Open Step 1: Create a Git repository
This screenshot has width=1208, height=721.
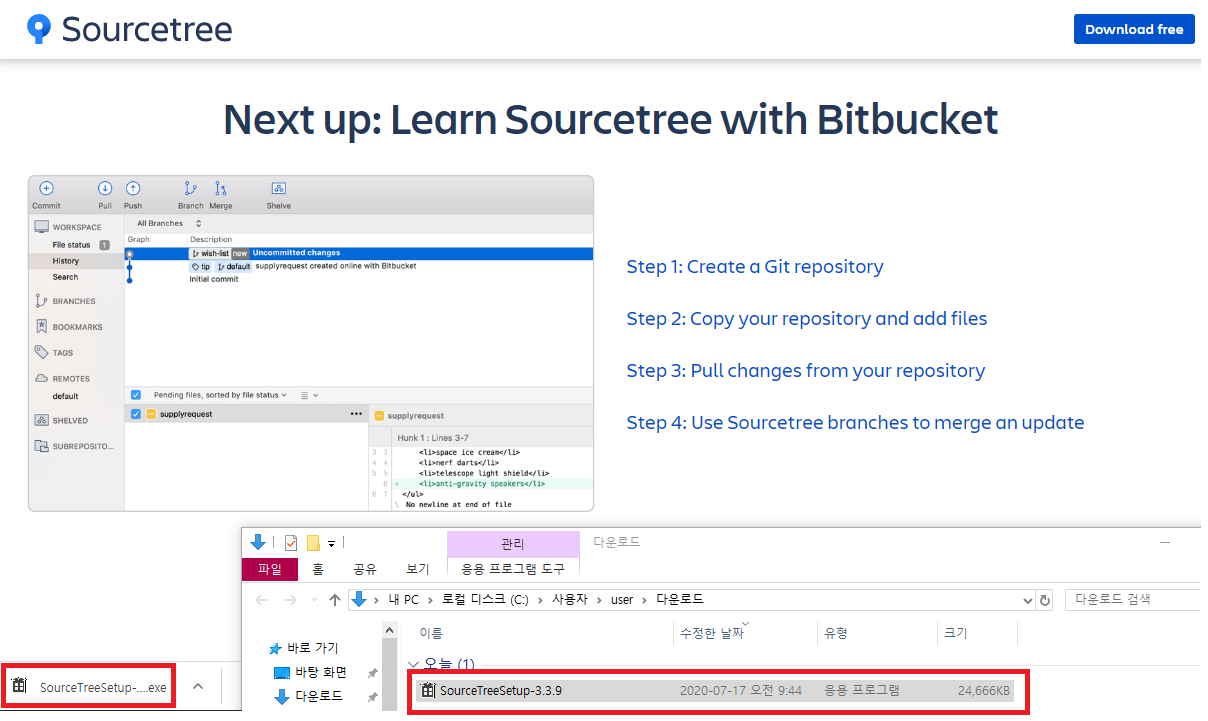(x=755, y=267)
